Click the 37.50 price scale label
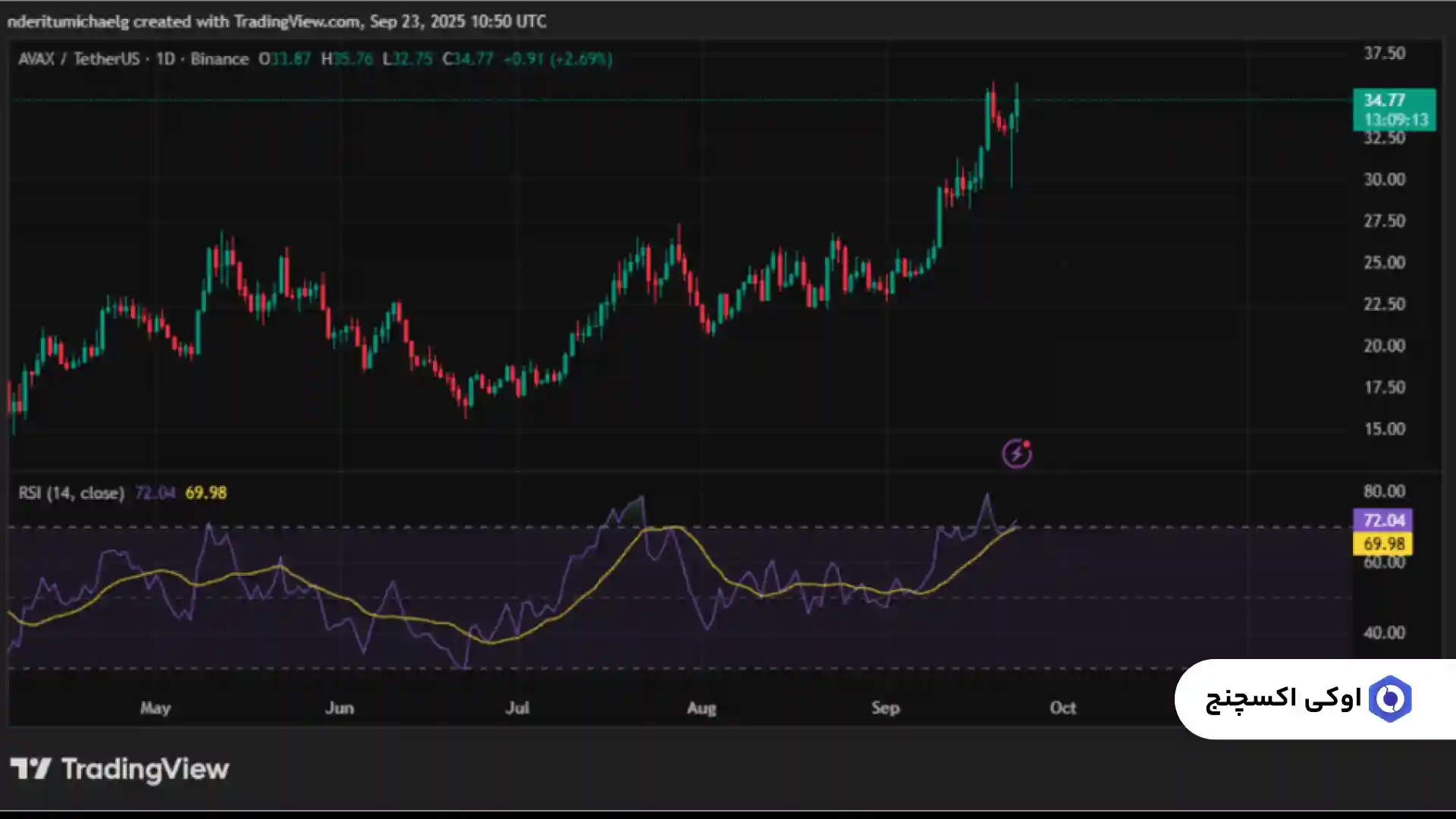 coord(1384,54)
